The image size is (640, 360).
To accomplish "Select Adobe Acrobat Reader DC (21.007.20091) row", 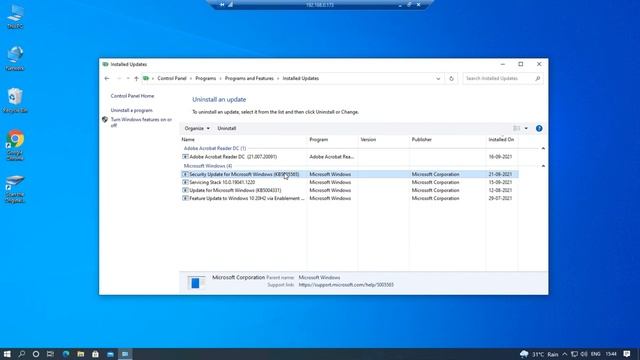I will click(349, 157).
